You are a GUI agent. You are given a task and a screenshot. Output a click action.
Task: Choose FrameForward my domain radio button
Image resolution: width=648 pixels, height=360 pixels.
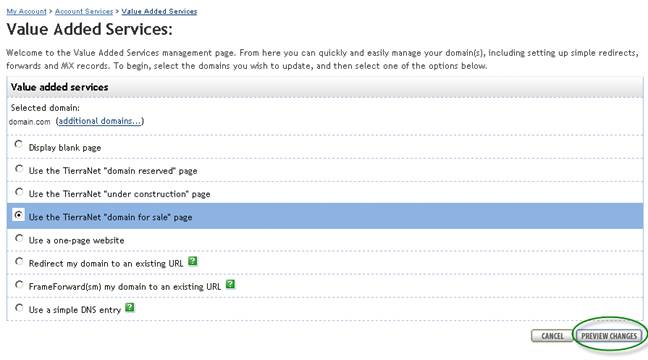19,284
